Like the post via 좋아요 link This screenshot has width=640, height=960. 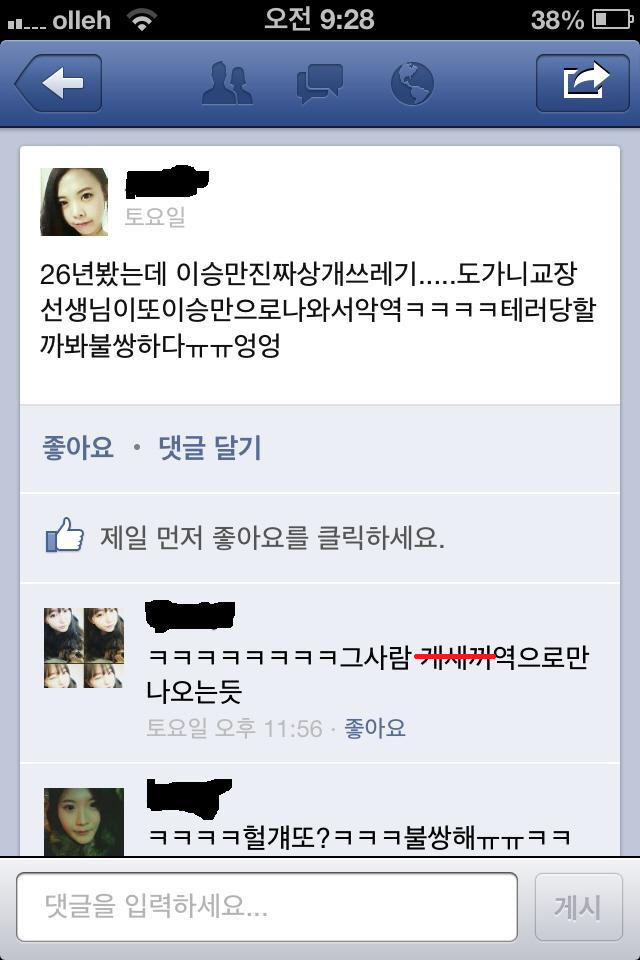78,448
